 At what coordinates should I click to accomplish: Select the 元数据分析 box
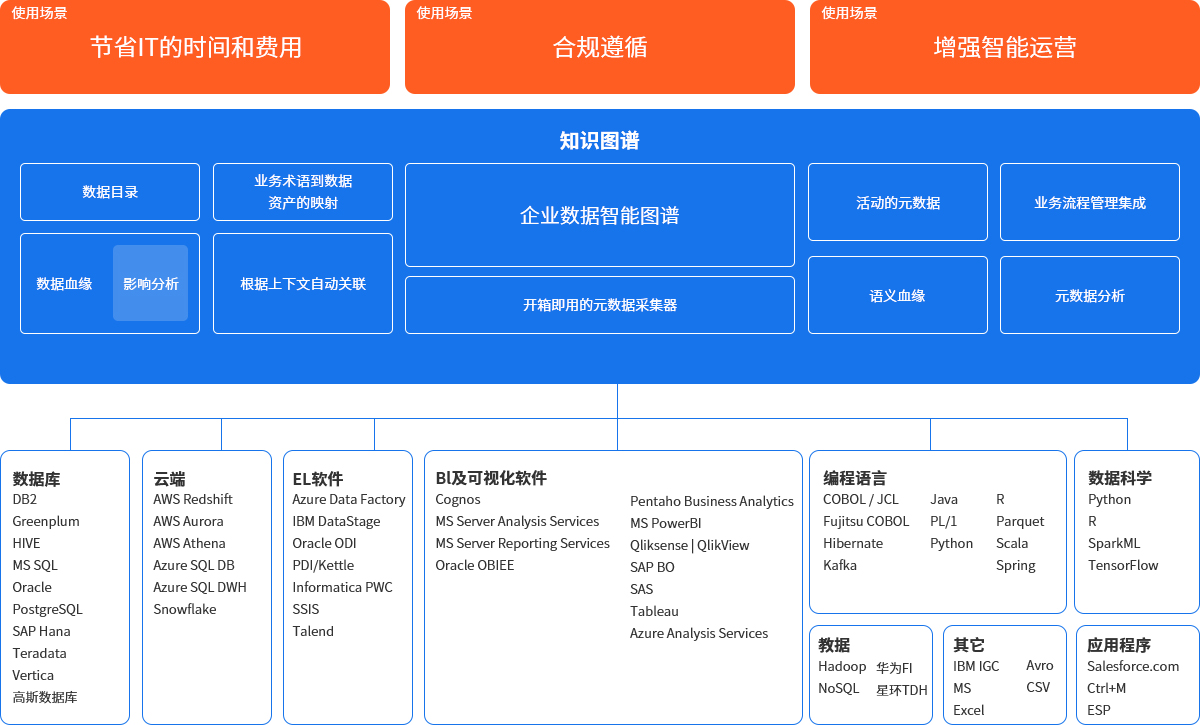click(1090, 295)
